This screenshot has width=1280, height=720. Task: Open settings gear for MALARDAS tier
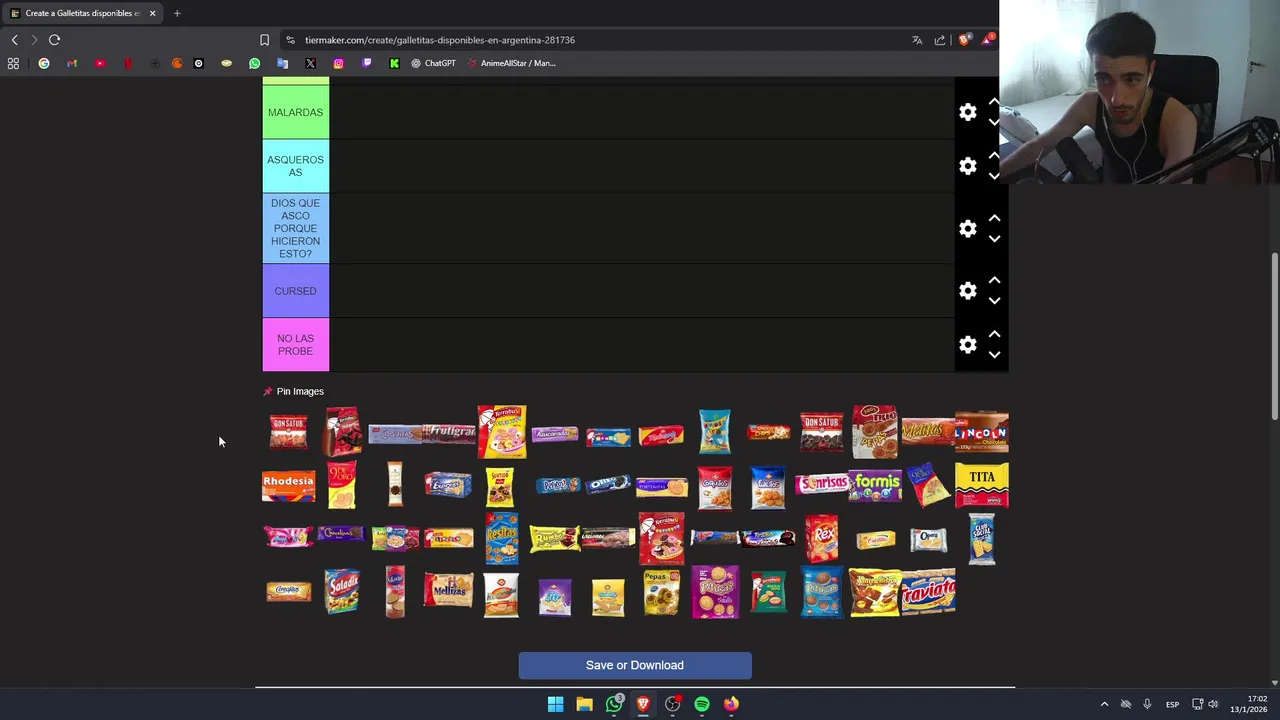pyautogui.click(x=967, y=112)
